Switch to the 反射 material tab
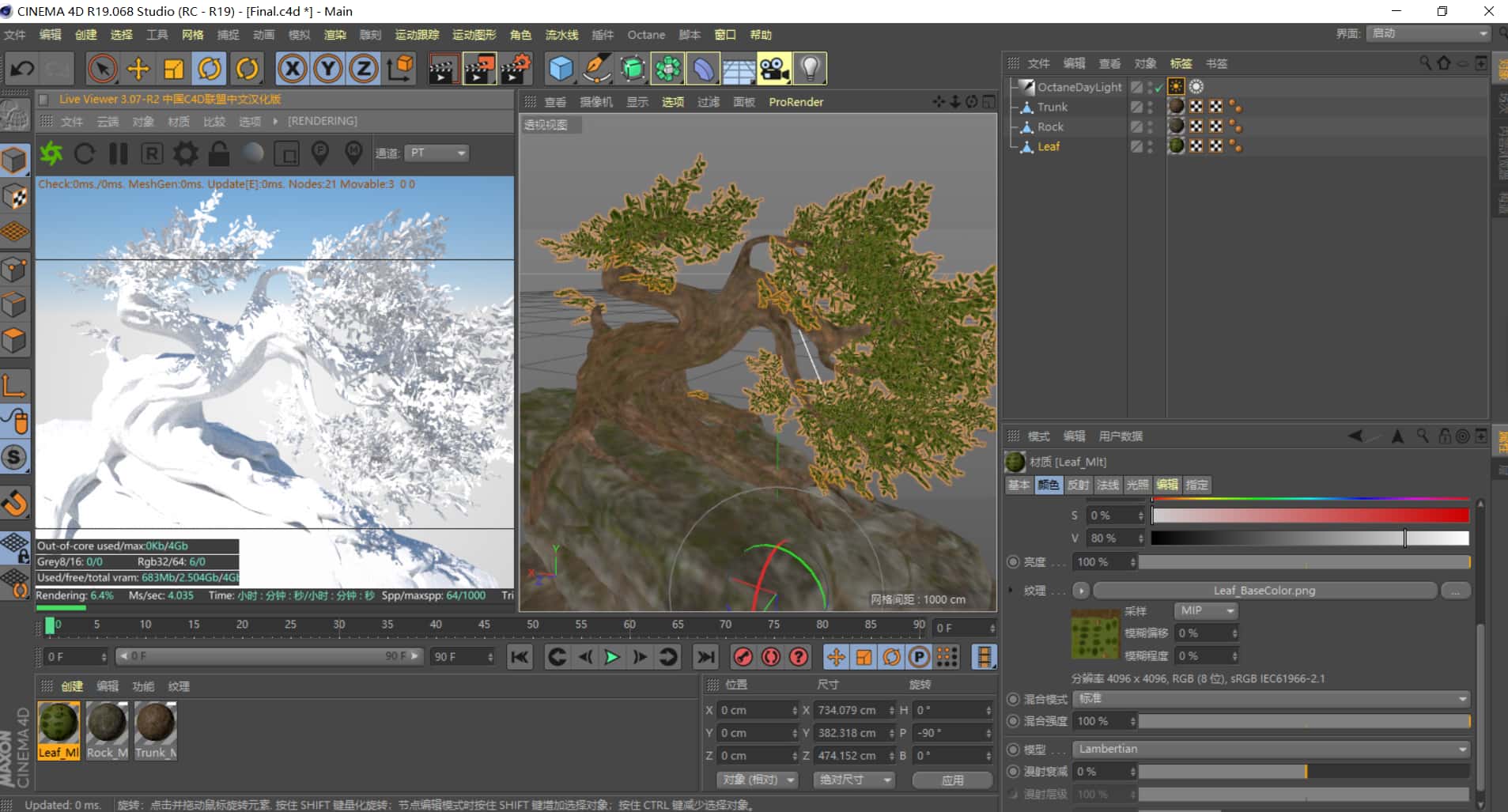Viewport: 1508px width, 812px height. pyautogui.click(x=1078, y=485)
